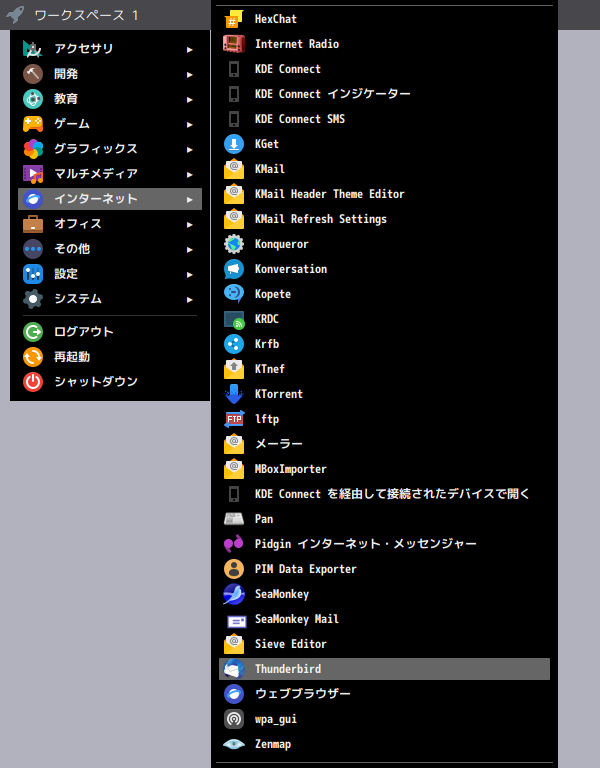The image size is (600, 768).
Task: Expand the システム submenu arrow
Action: point(190,299)
